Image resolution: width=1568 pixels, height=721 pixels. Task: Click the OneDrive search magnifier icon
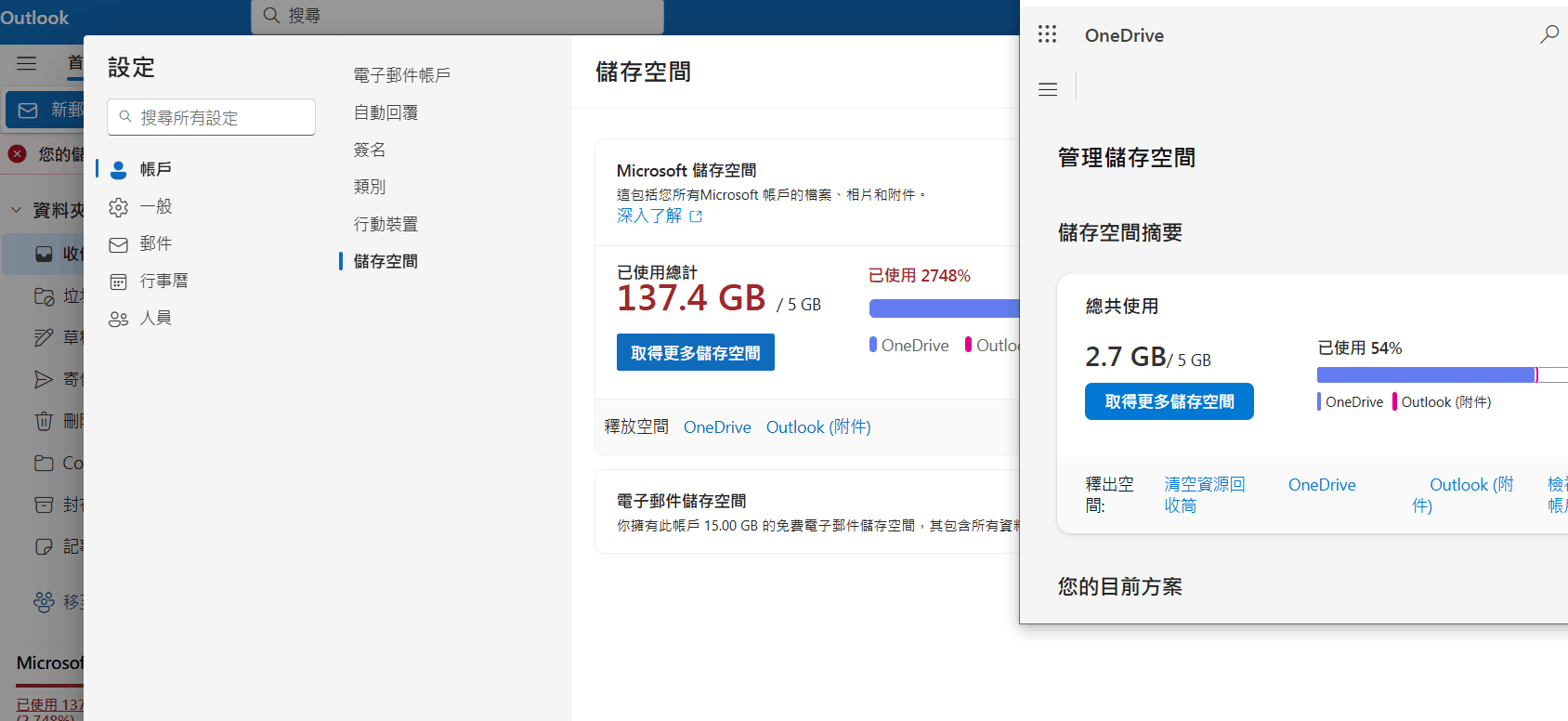[x=1548, y=34]
